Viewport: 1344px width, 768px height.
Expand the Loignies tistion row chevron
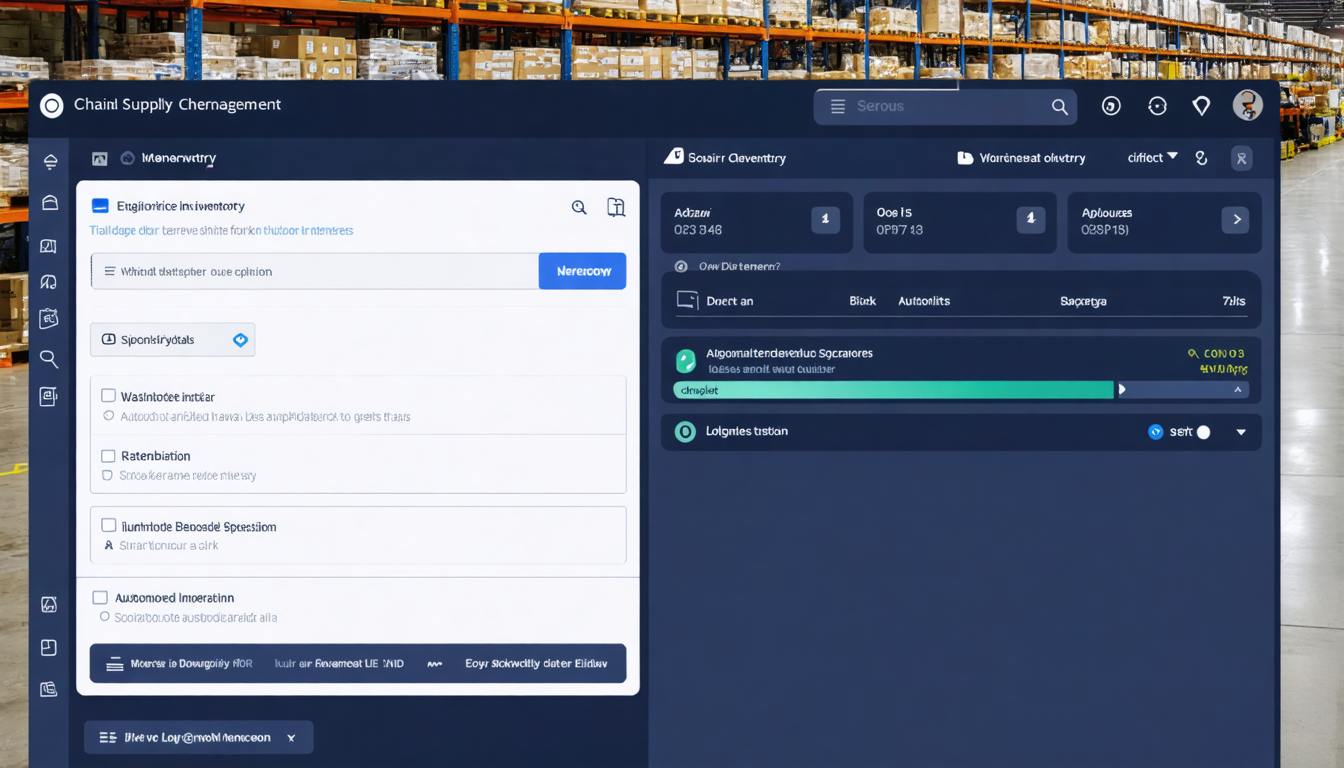pos(1241,432)
